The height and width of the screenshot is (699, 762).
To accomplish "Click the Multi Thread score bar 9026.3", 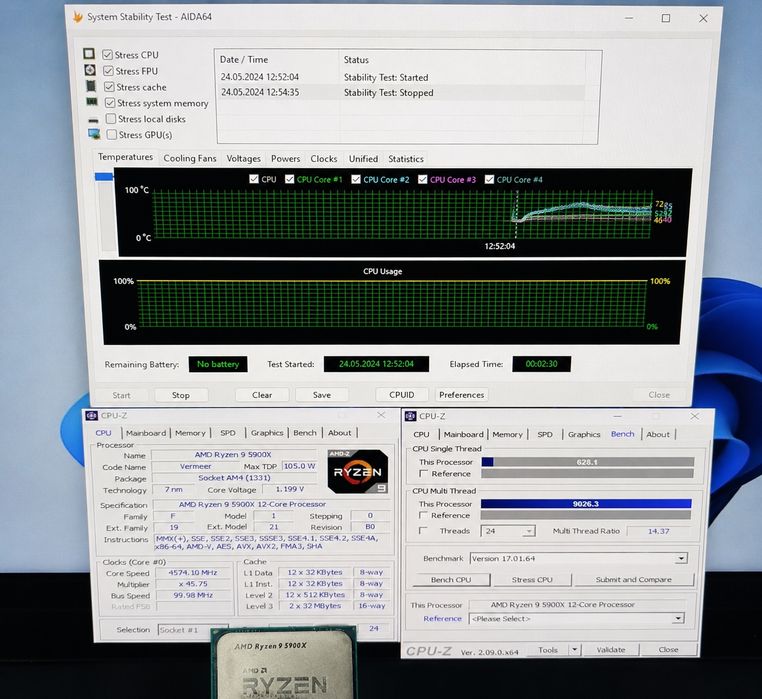I will 586,504.
